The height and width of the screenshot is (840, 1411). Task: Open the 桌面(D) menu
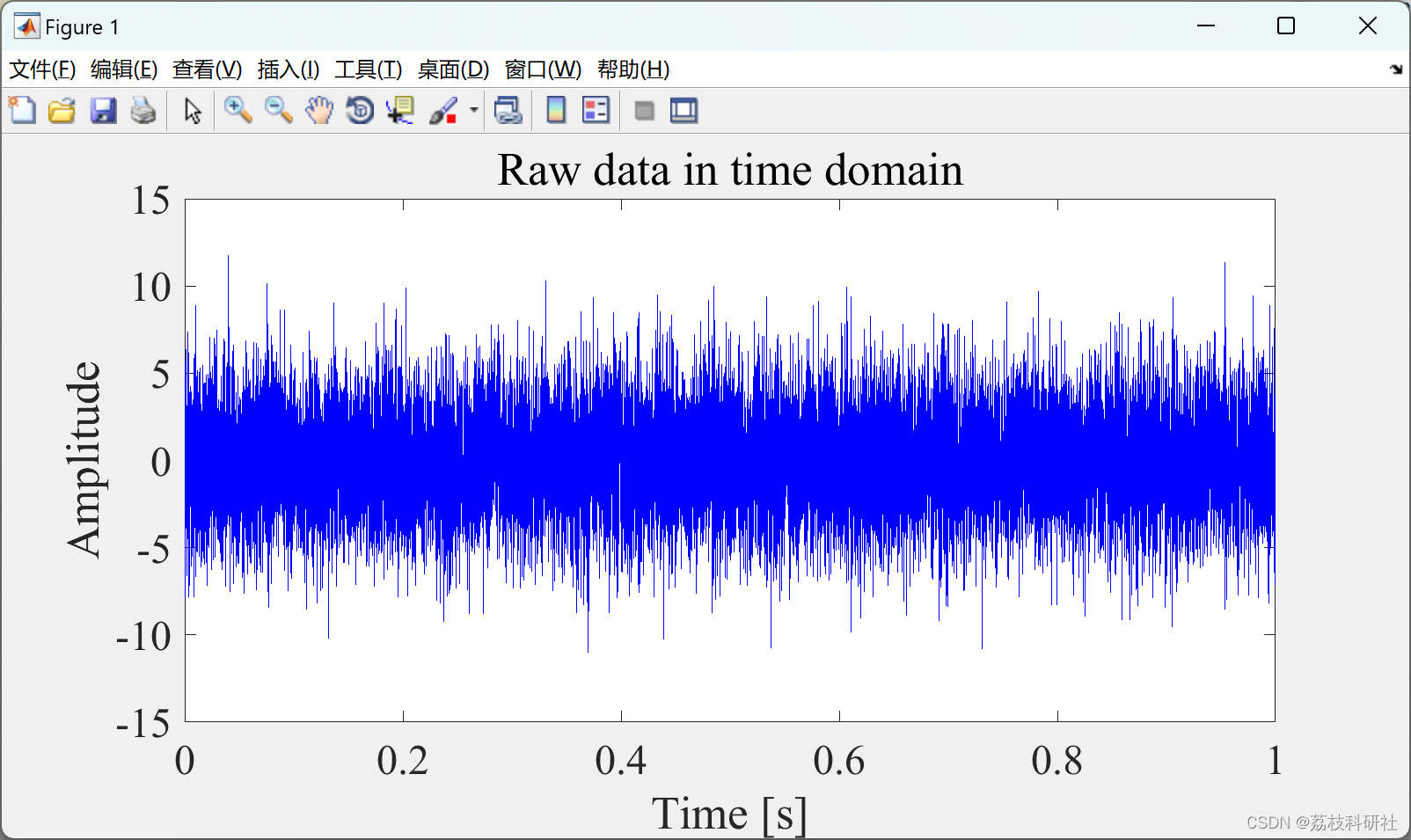[x=453, y=69]
